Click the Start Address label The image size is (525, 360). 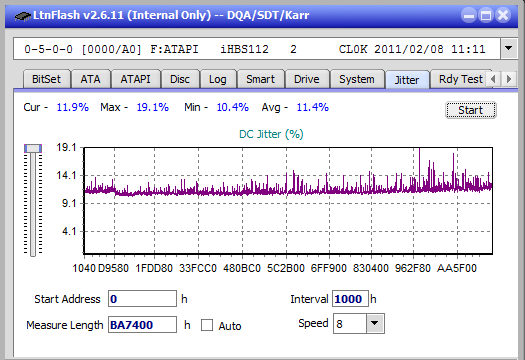pos(67,299)
